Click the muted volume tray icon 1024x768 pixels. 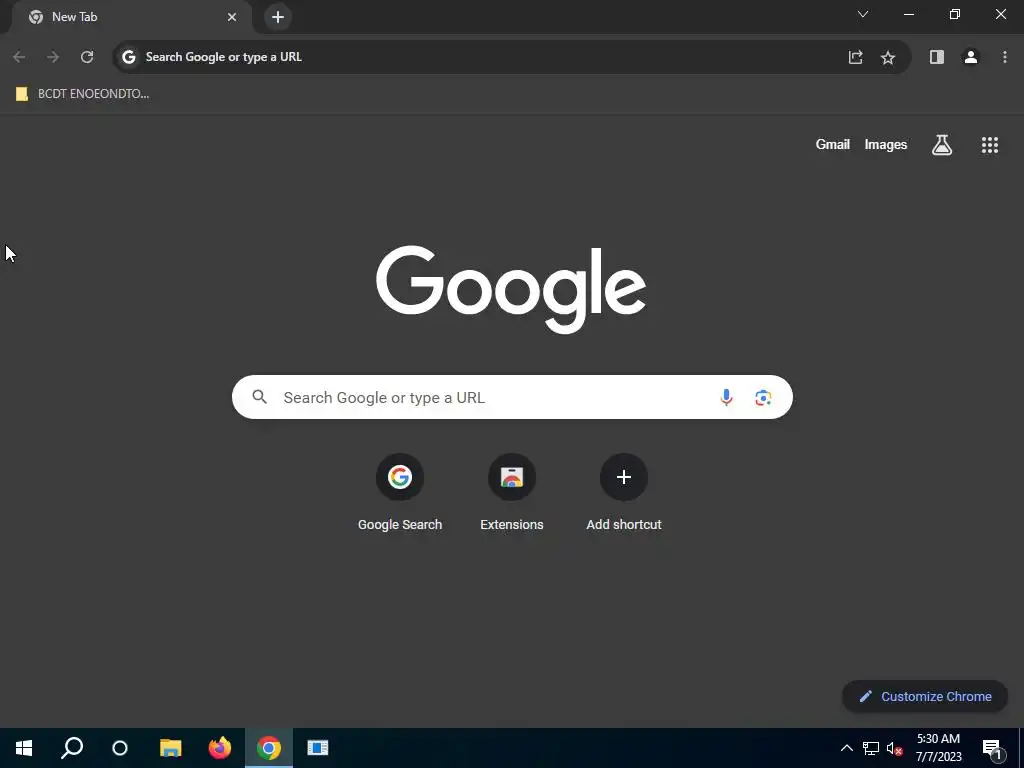coord(894,748)
